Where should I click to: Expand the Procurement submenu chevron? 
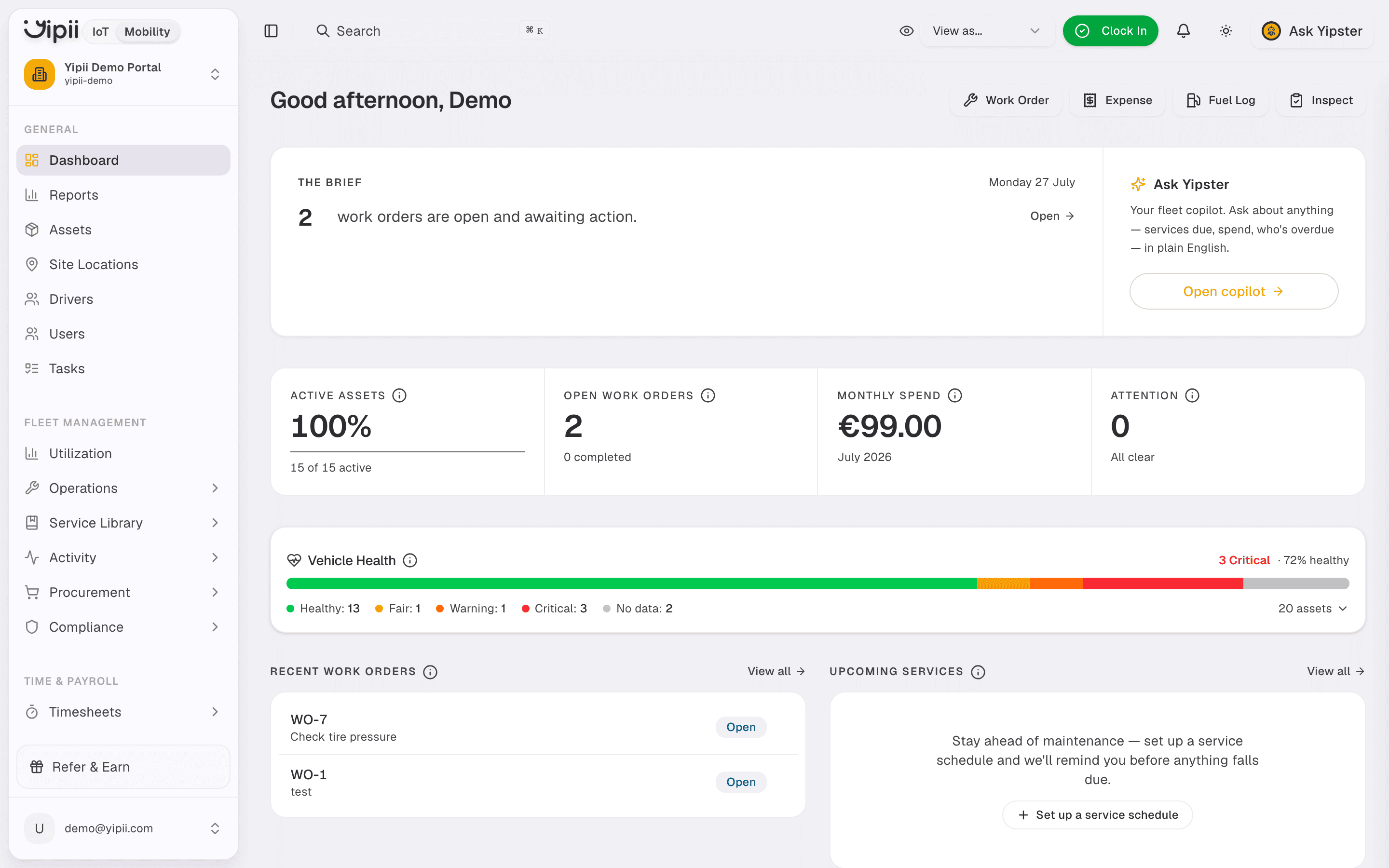(x=215, y=593)
